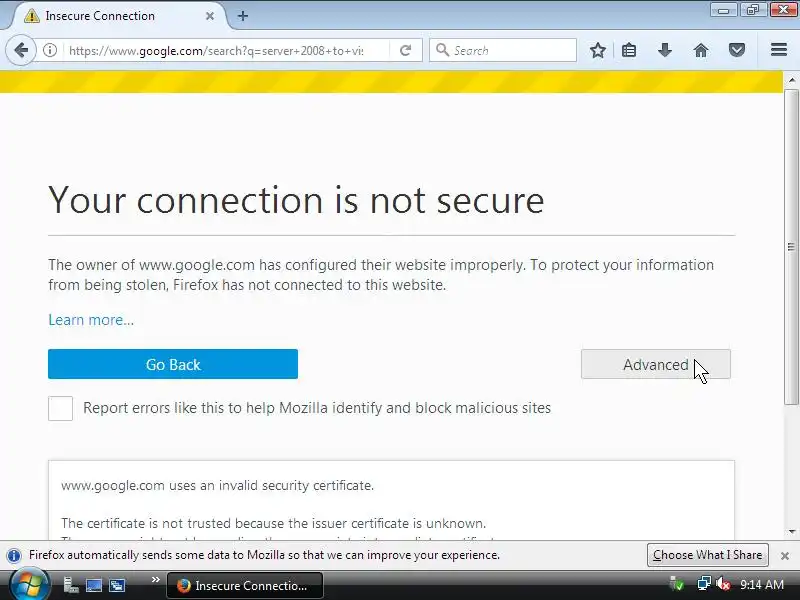Check the Report errors to Mozilla checkbox
This screenshot has height=600, width=800.
click(x=60, y=408)
